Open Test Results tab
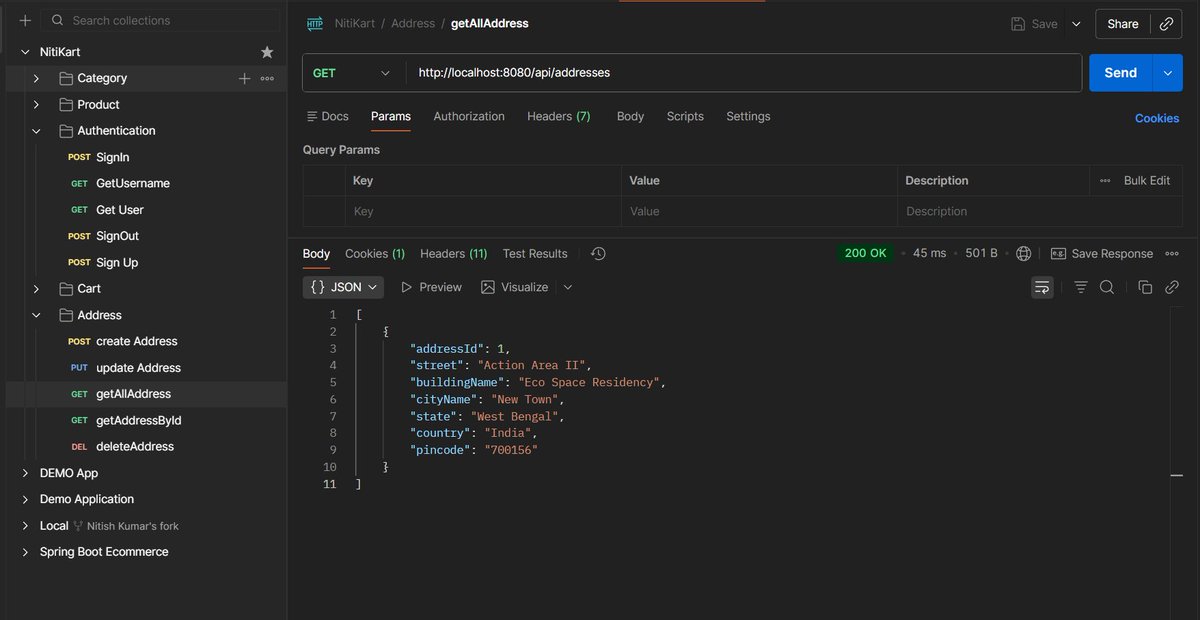The image size is (1200, 620). coord(535,254)
